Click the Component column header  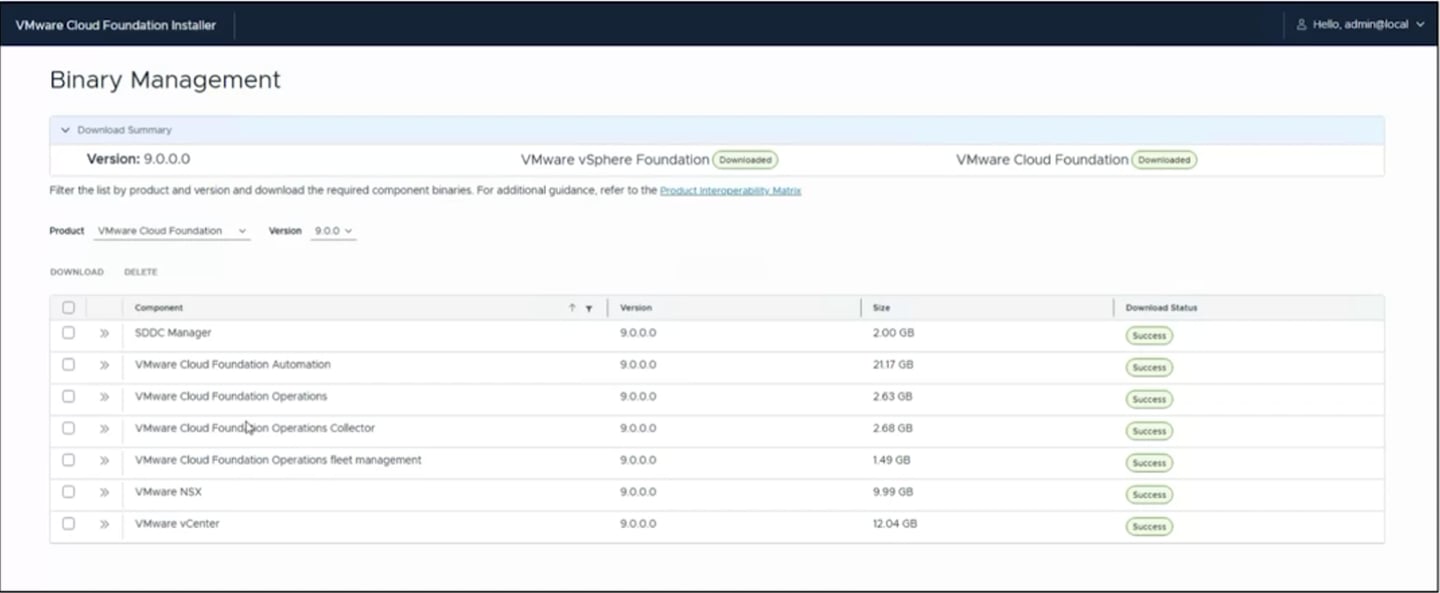pyautogui.click(x=159, y=308)
